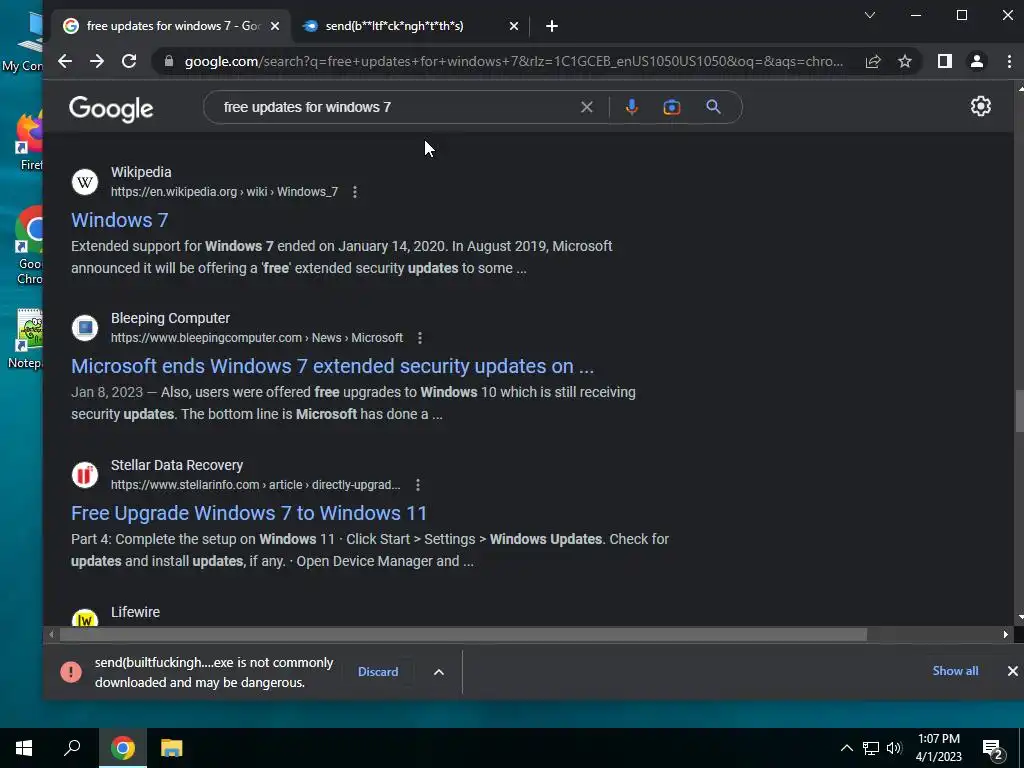Open the volume tray icon

tap(894, 748)
